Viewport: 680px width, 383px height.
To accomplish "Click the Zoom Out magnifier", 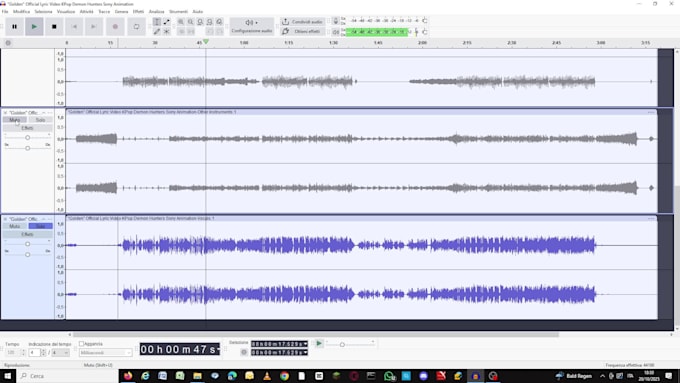I will click(190, 22).
